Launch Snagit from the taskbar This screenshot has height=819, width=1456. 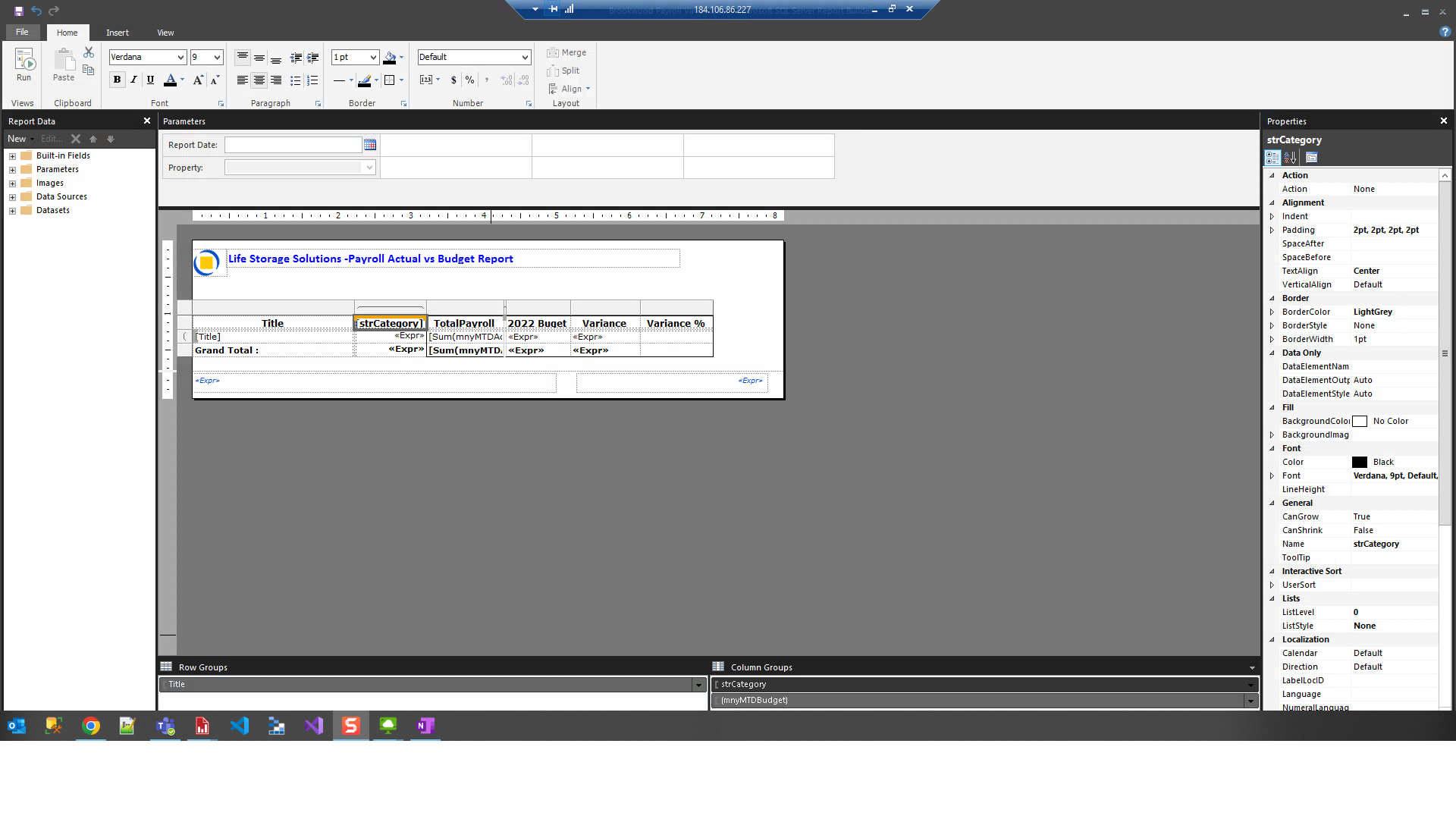click(350, 726)
